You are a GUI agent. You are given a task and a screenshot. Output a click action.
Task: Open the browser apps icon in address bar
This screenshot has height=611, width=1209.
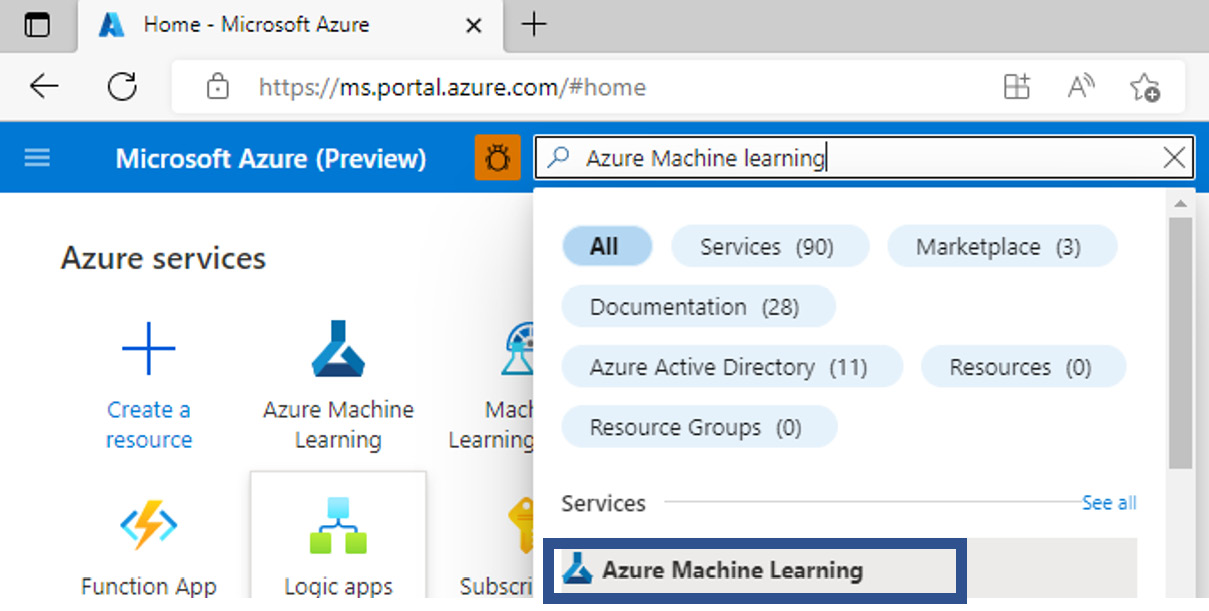[x=1016, y=87]
